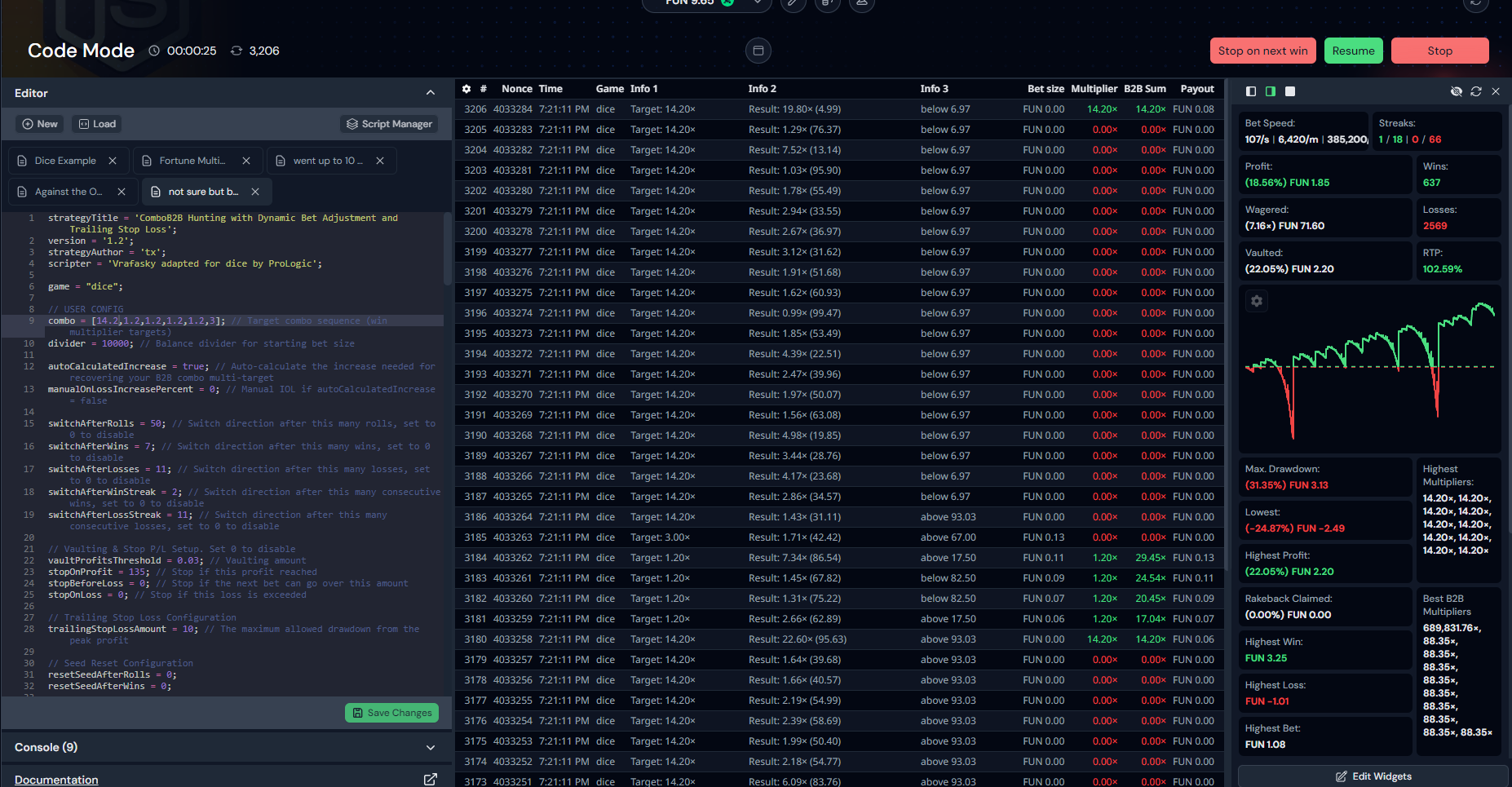This screenshot has width=1512, height=787.
Task: Open Documentation external link icon
Action: 430,780
